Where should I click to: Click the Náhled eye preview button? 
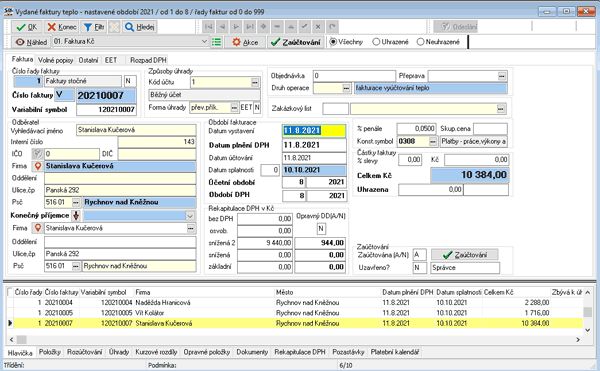tap(31, 42)
